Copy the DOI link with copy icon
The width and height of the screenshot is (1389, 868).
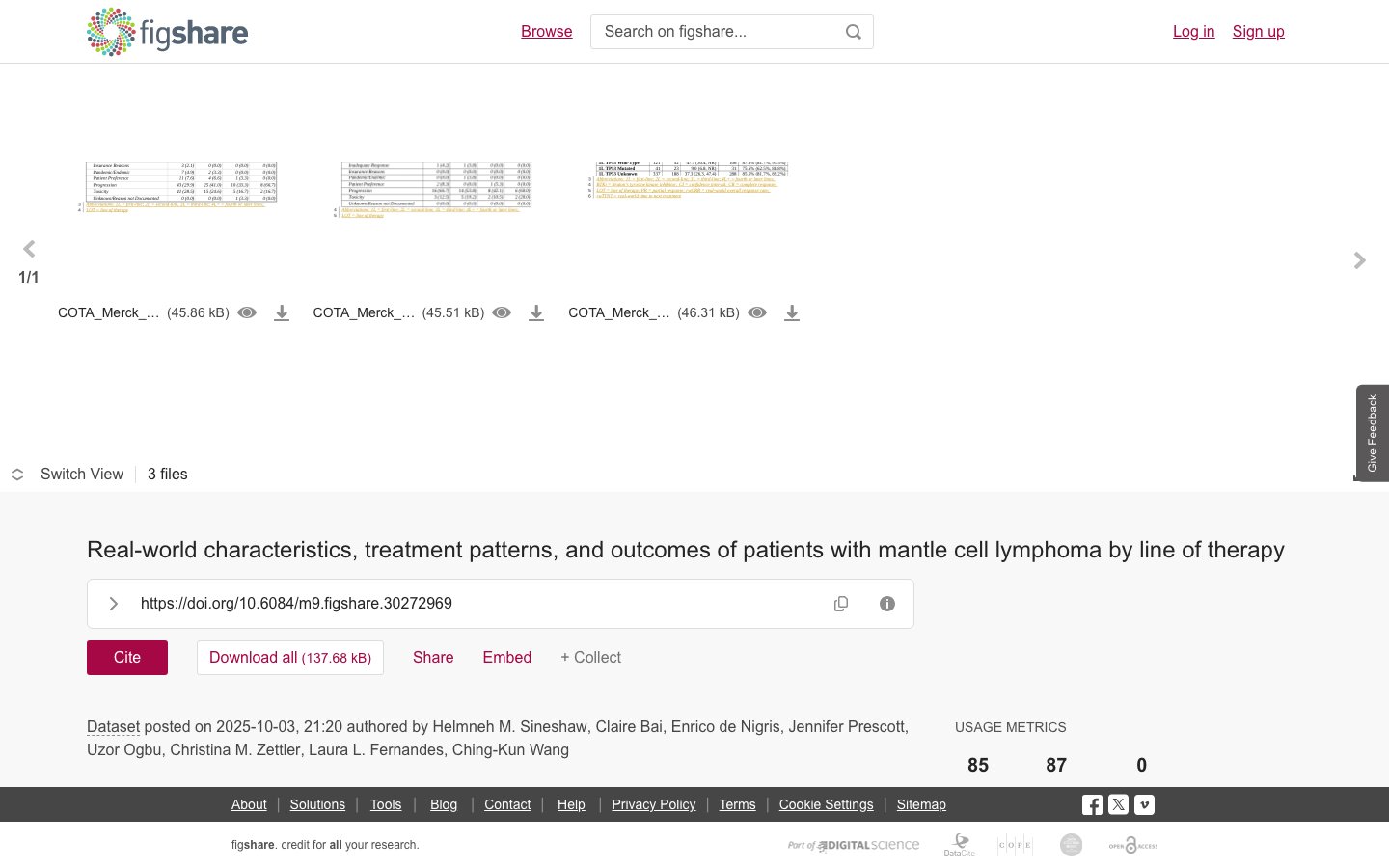tap(841, 604)
